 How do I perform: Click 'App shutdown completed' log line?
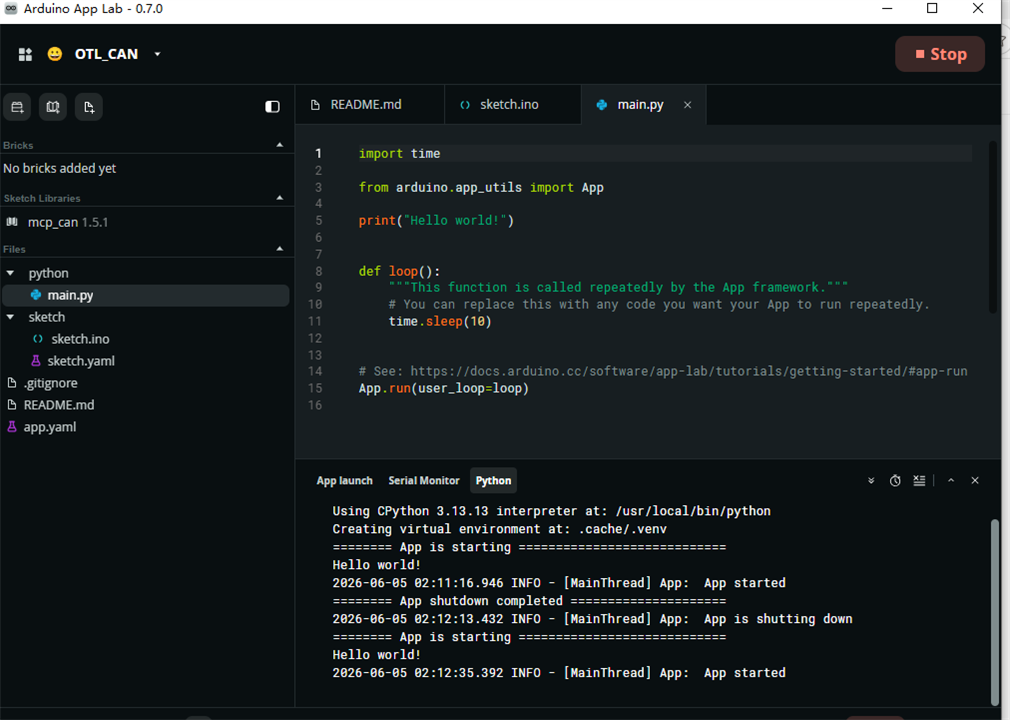[529, 601]
